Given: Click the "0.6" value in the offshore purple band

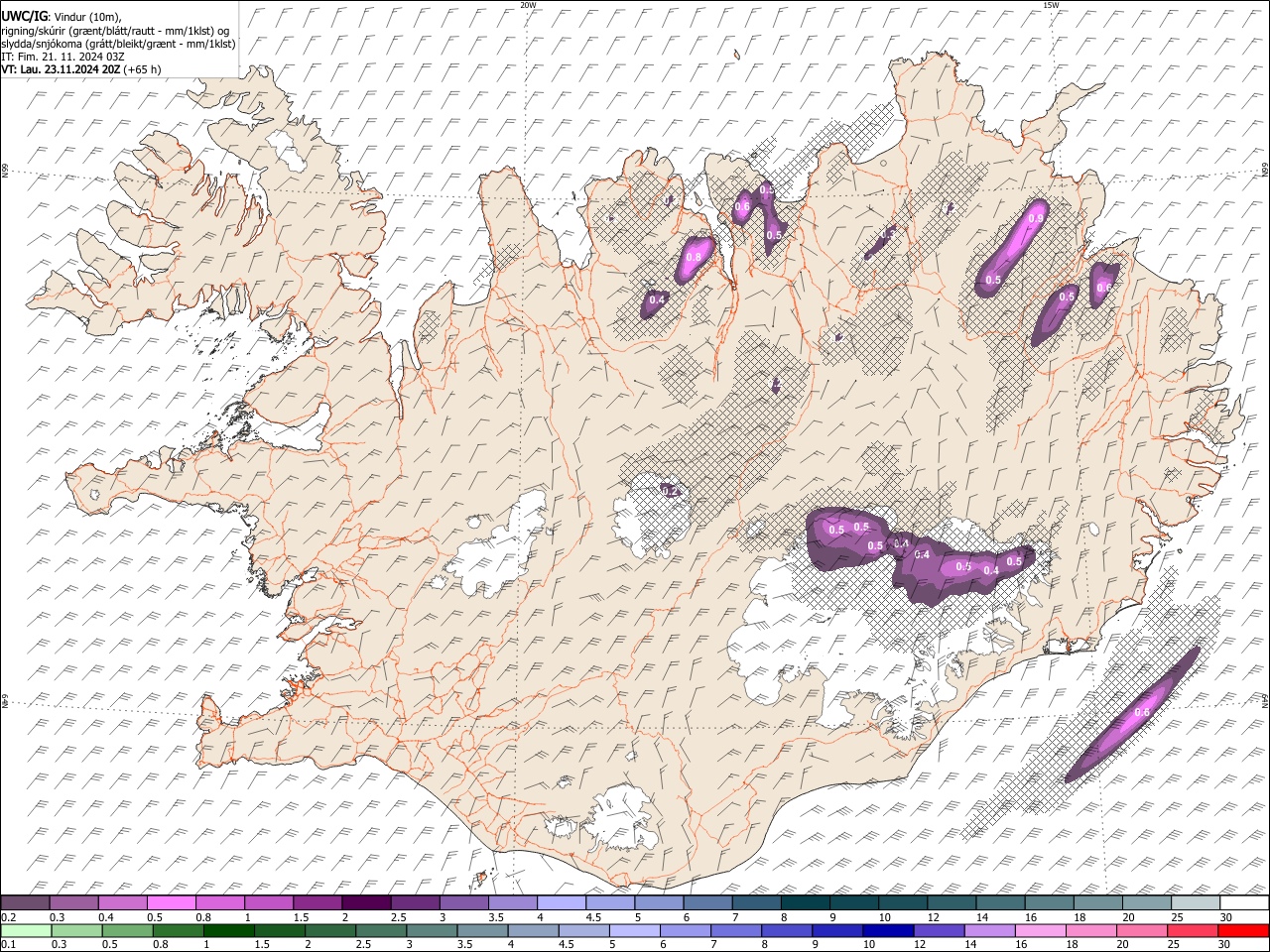Looking at the screenshot, I should (1141, 713).
